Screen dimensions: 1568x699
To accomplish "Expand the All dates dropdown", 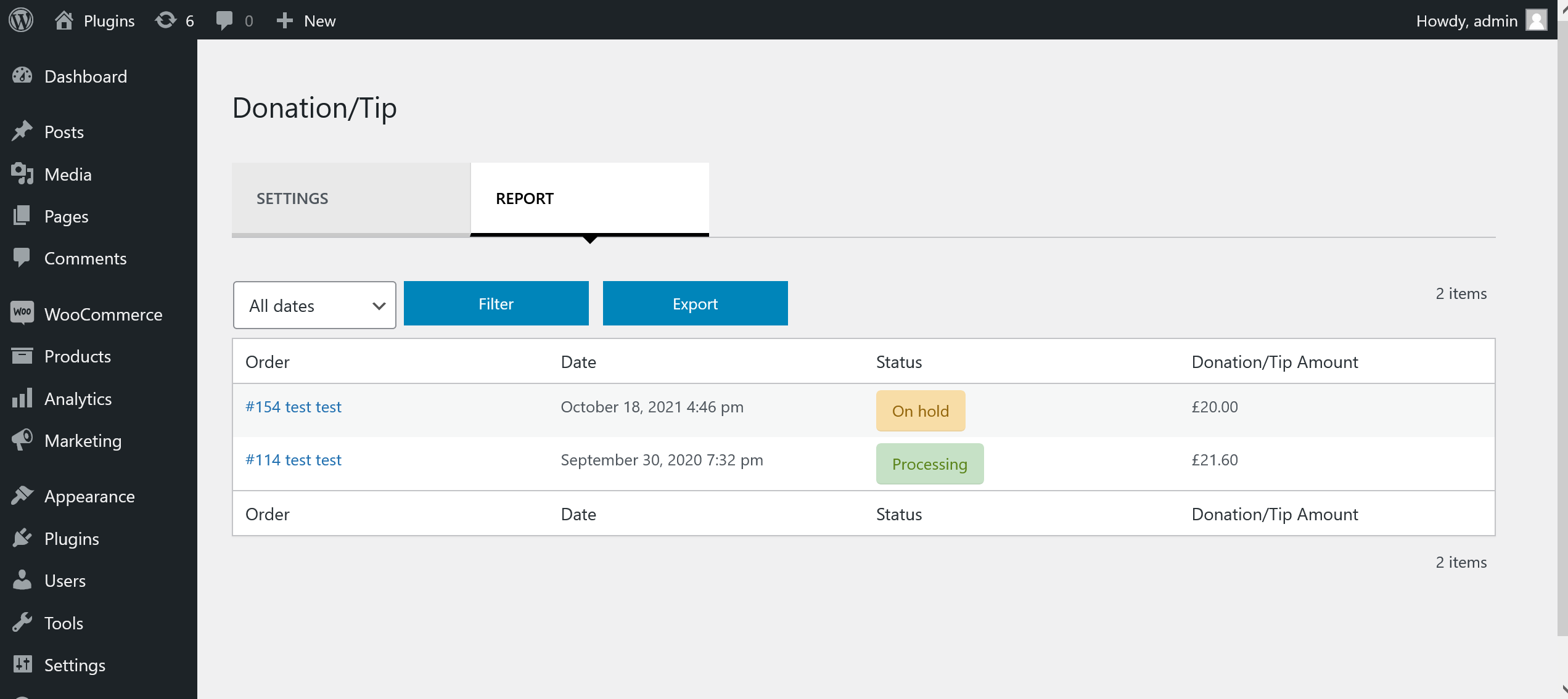I will [x=314, y=305].
